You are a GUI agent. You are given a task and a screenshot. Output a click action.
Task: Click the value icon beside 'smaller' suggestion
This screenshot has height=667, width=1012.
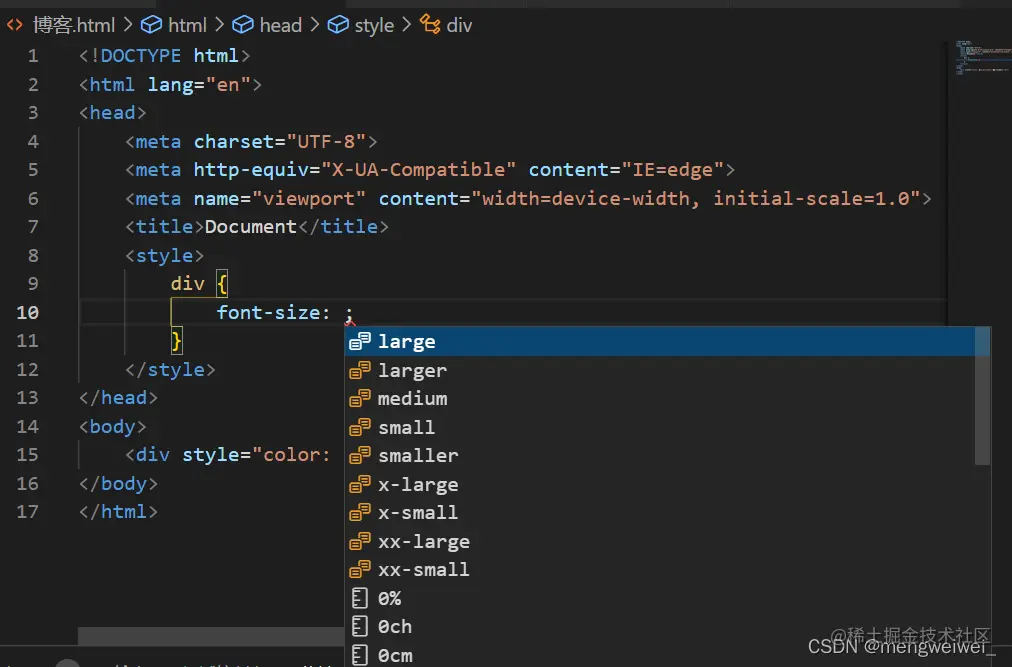click(360, 455)
